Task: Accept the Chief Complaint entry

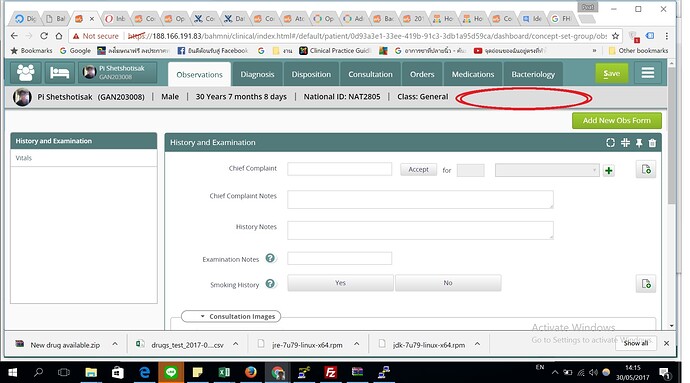Action: [418, 169]
